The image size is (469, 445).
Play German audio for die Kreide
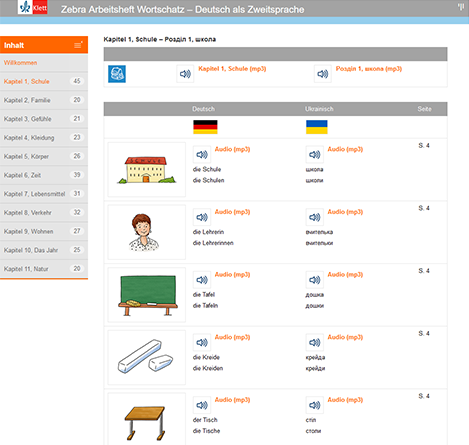coord(202,343)
